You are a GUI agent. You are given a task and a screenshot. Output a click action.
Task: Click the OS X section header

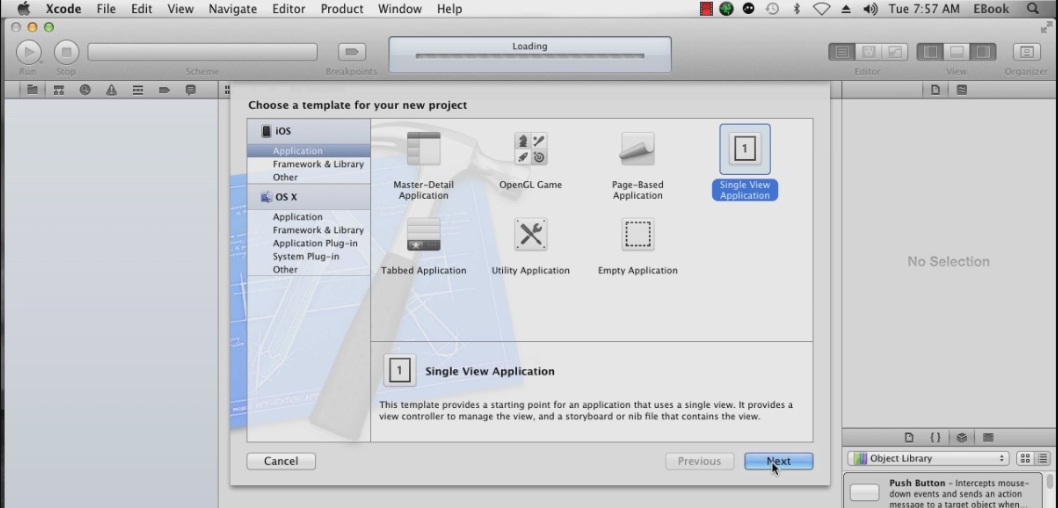(308, 197)
